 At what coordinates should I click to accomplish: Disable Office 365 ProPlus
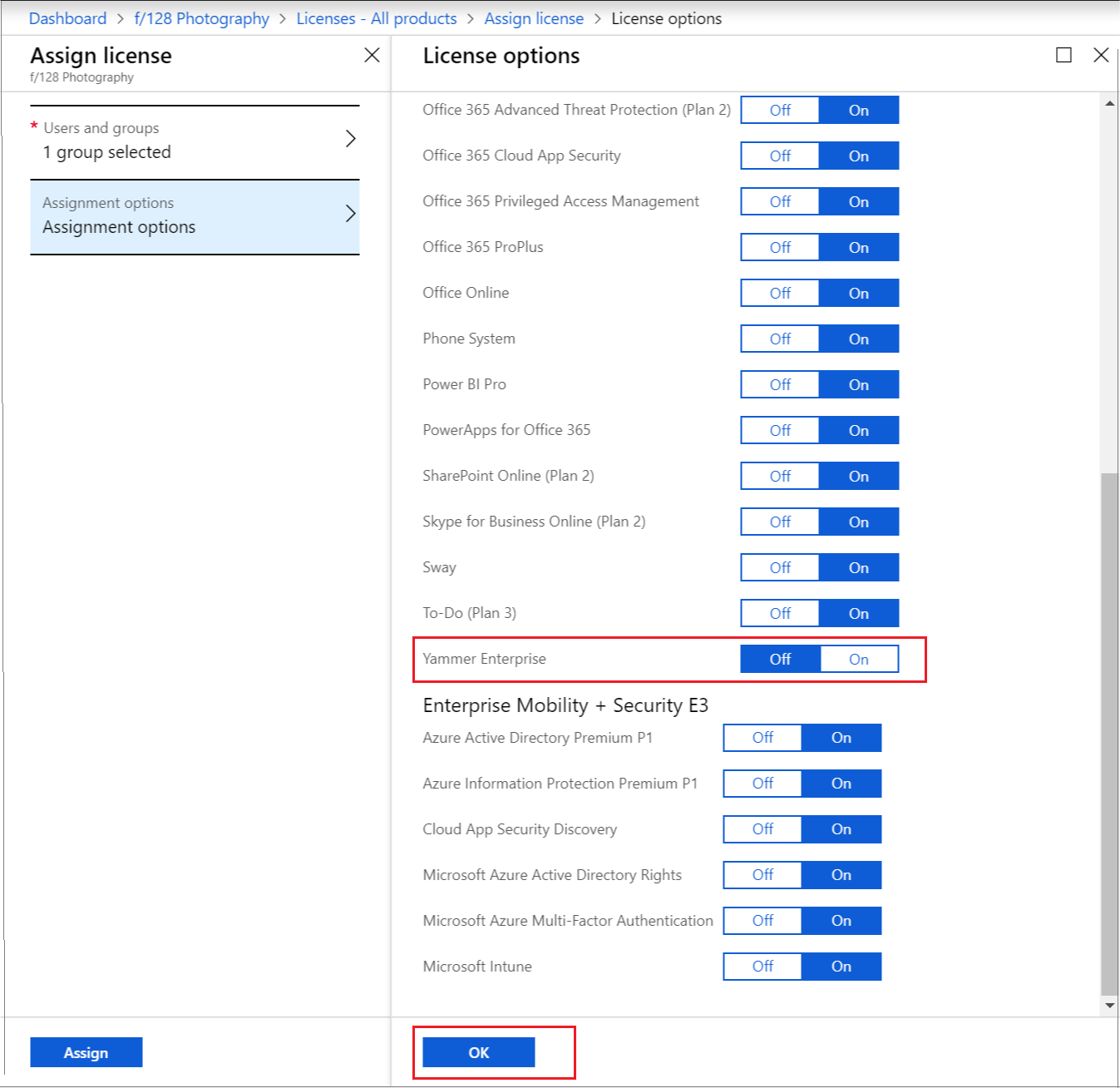tap(779, 247)
